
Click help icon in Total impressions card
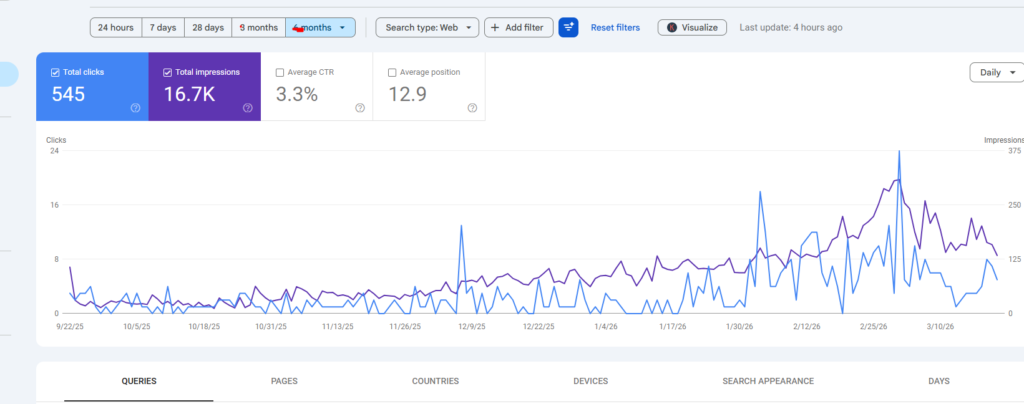click(247, 108)
